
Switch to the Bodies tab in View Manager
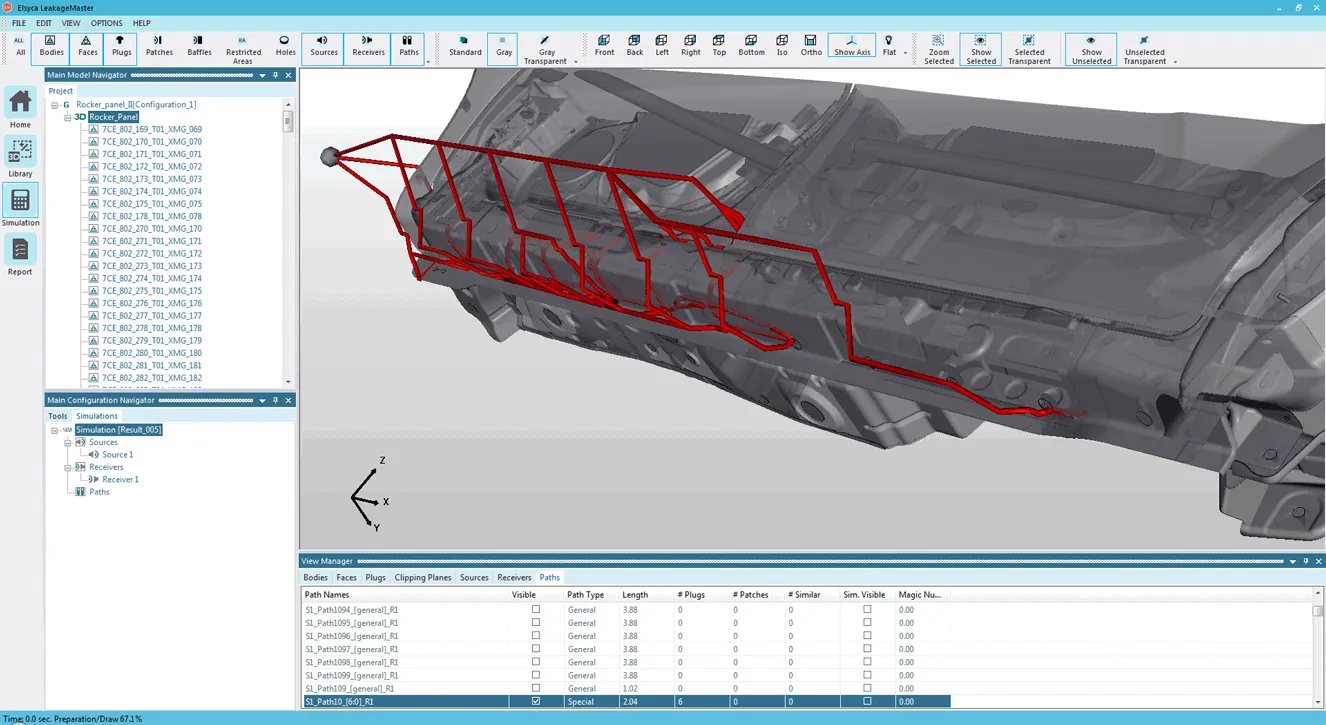tap(315, 577)
